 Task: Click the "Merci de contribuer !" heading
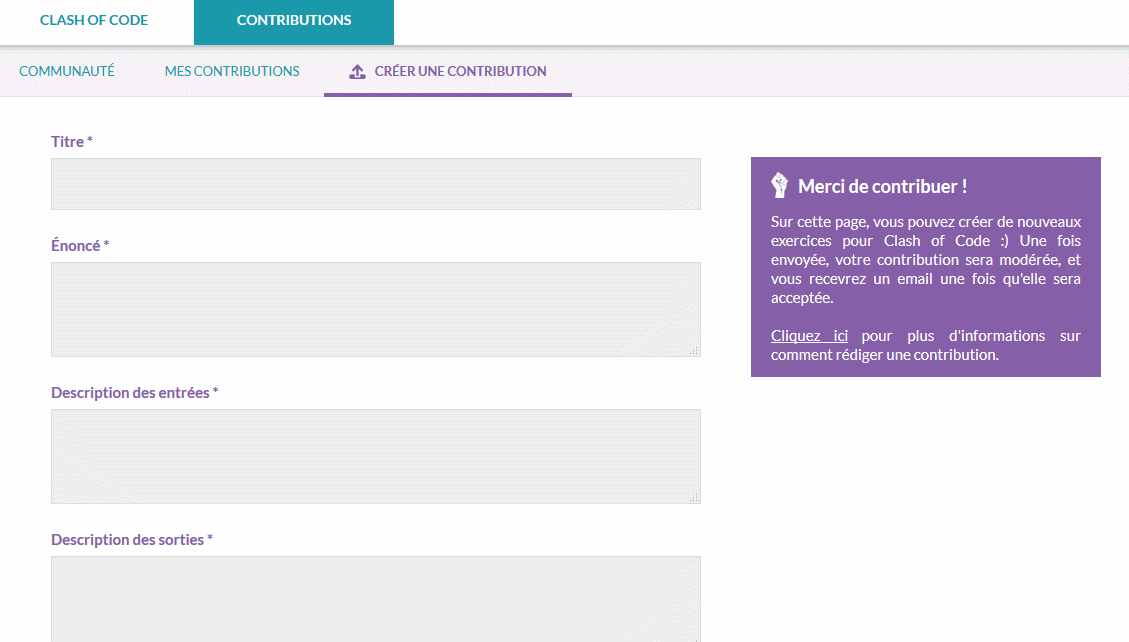click(x=882, y=186)
